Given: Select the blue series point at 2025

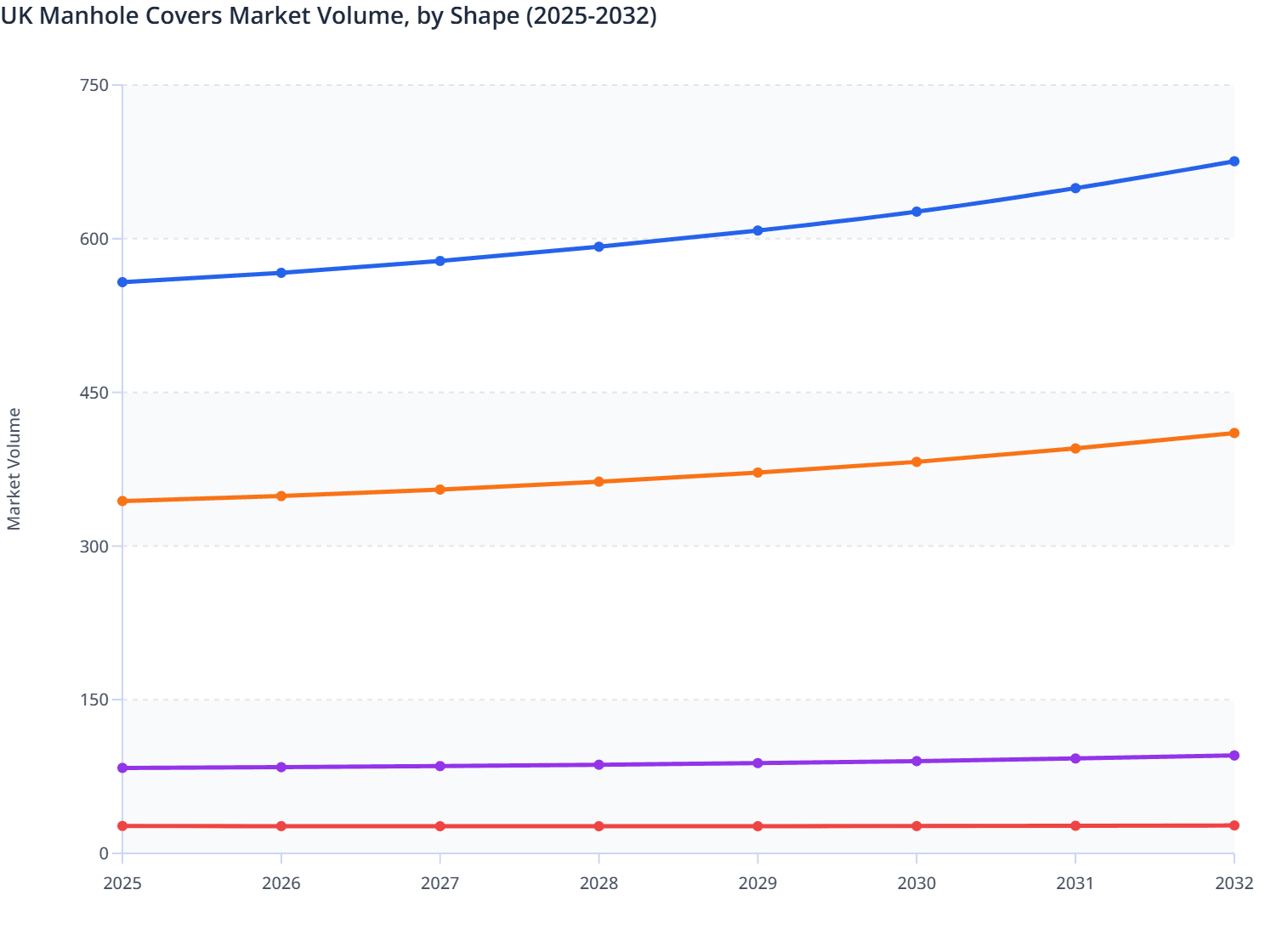Looking at the screenshot, I should (122, 282).
